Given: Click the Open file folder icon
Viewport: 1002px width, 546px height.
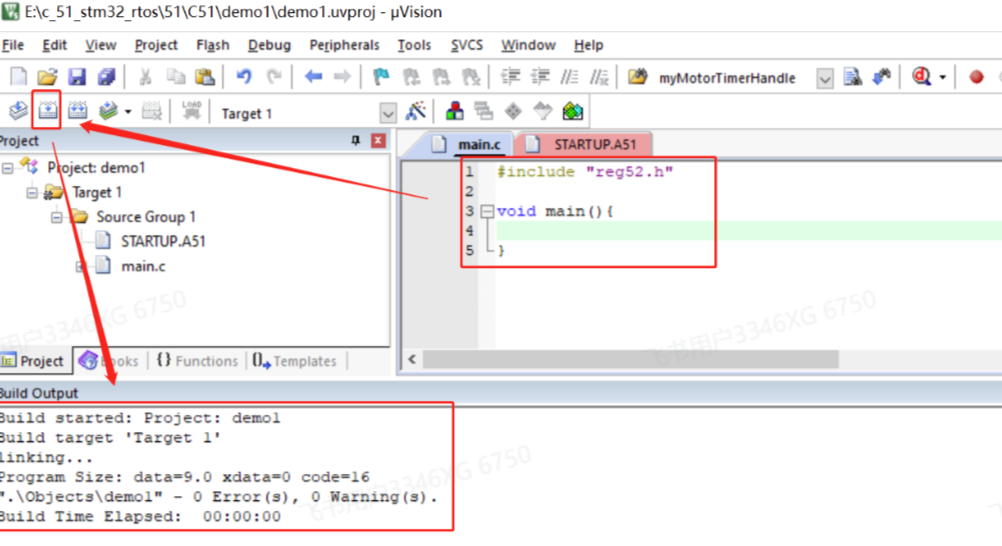Looking at the screenshot, I should (47, 77).
